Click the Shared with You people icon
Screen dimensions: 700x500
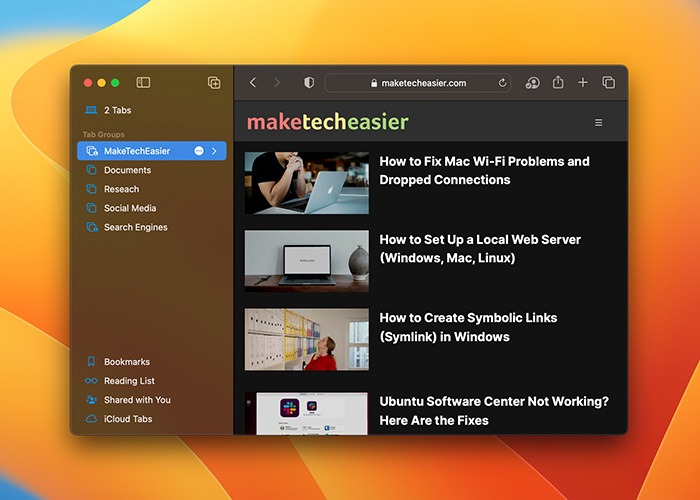coord(92,400)
